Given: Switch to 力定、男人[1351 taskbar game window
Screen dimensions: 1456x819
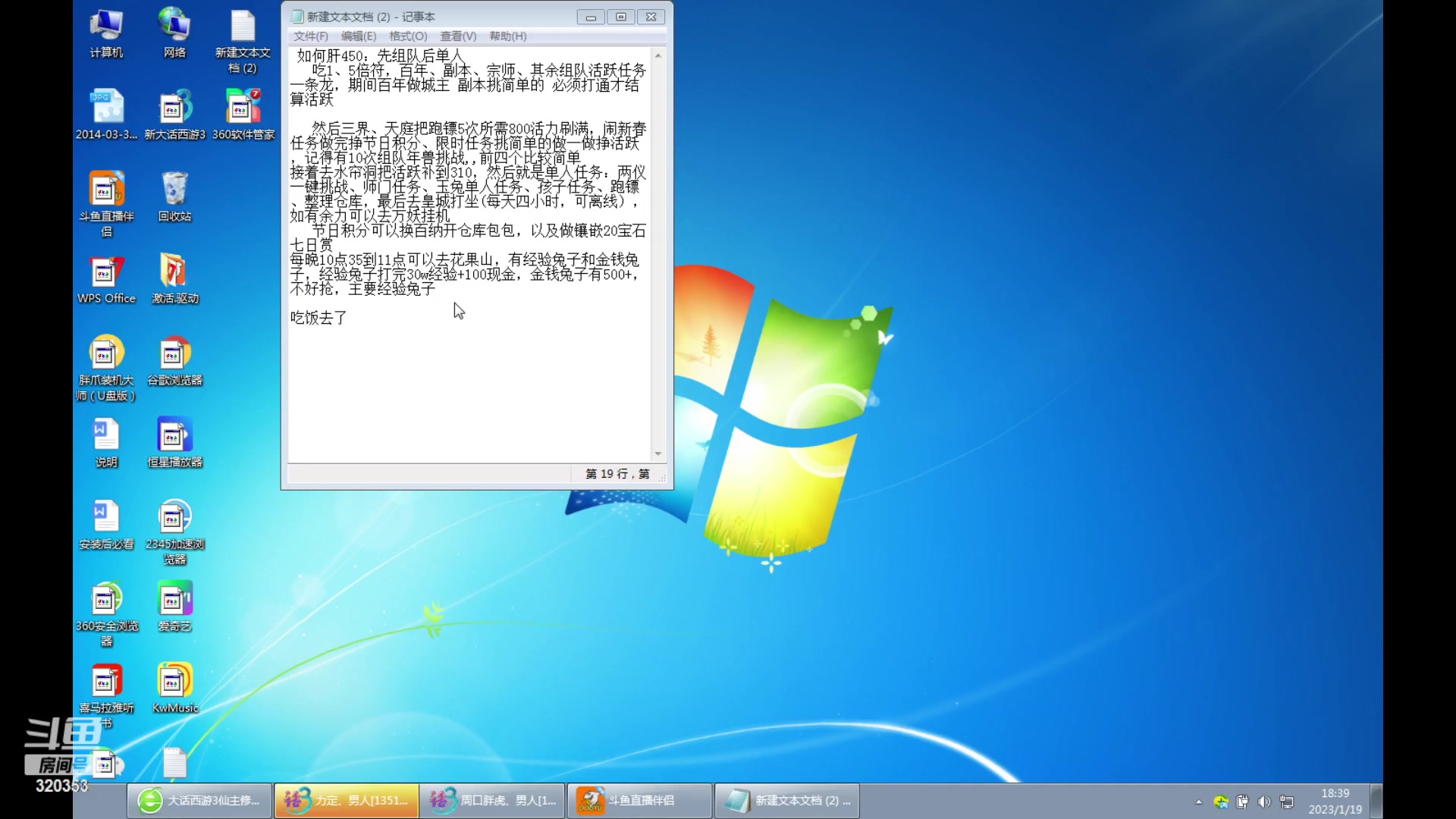Looking at the screenshot, I should pos(347,801).
